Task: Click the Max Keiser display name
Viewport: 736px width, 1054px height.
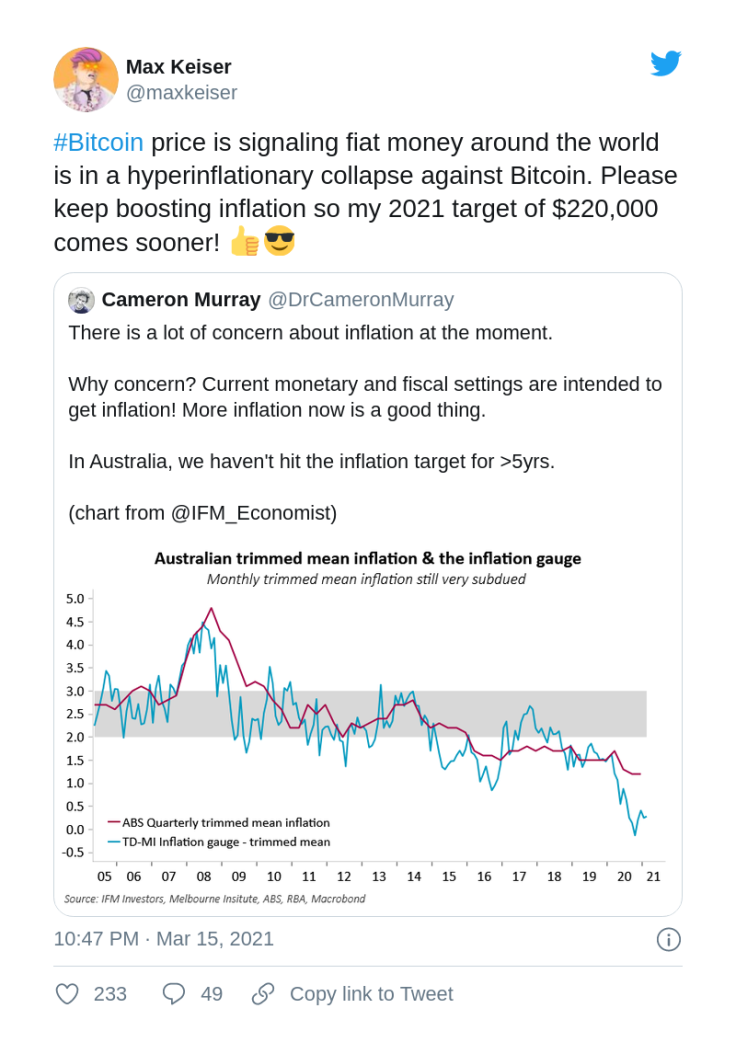Action: click(x=178, y=67)
